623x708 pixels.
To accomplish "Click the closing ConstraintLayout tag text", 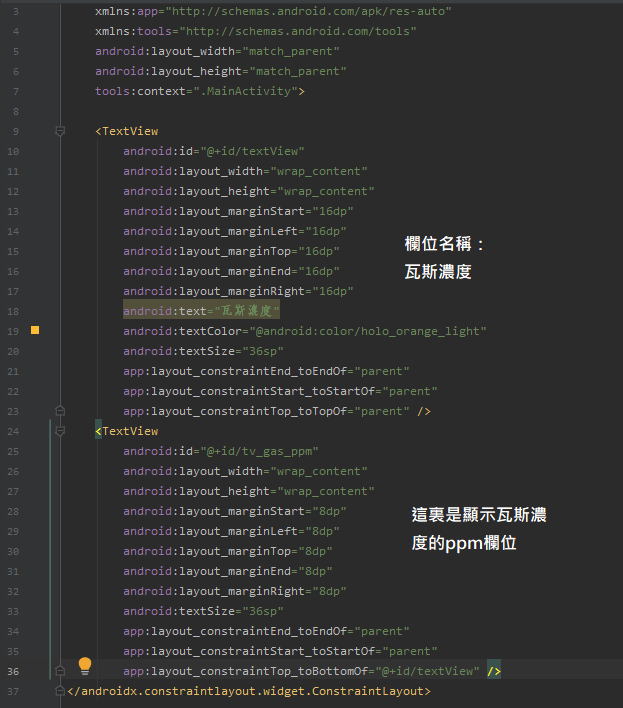I will pos(250,691).
